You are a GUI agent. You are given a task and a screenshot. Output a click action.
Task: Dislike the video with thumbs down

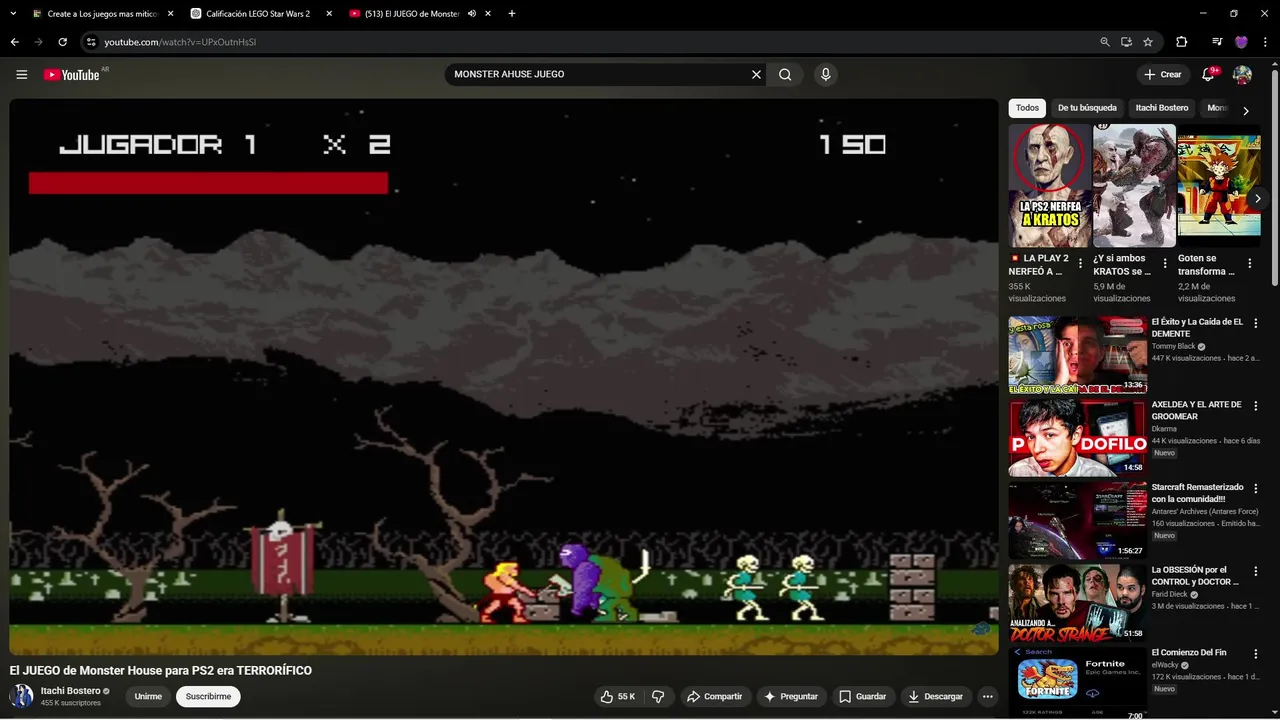point(658,697)
